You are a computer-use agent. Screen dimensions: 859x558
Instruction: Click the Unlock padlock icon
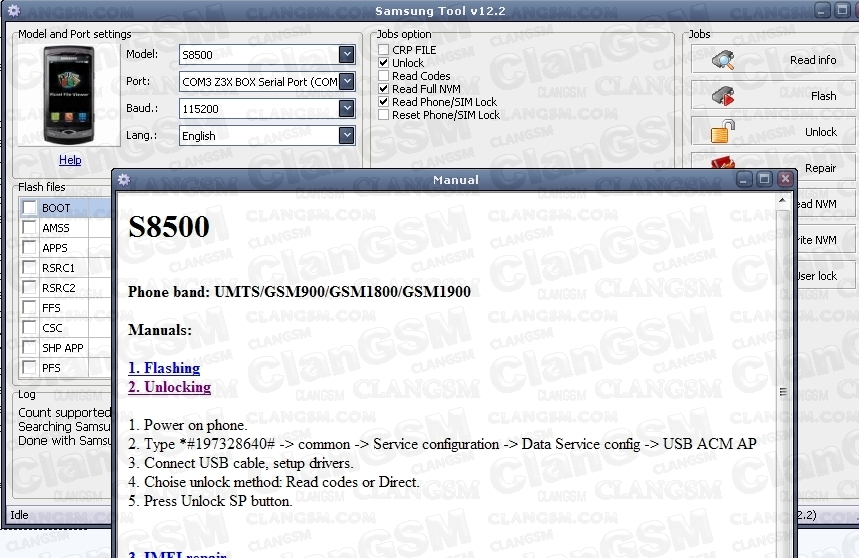pos(723,132)
